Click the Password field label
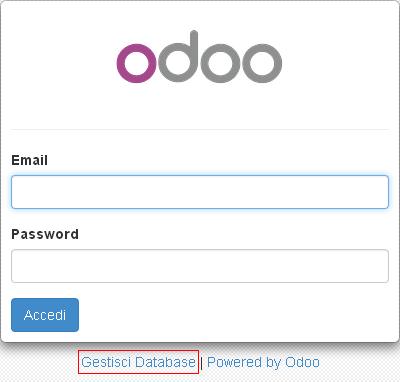 45,234
